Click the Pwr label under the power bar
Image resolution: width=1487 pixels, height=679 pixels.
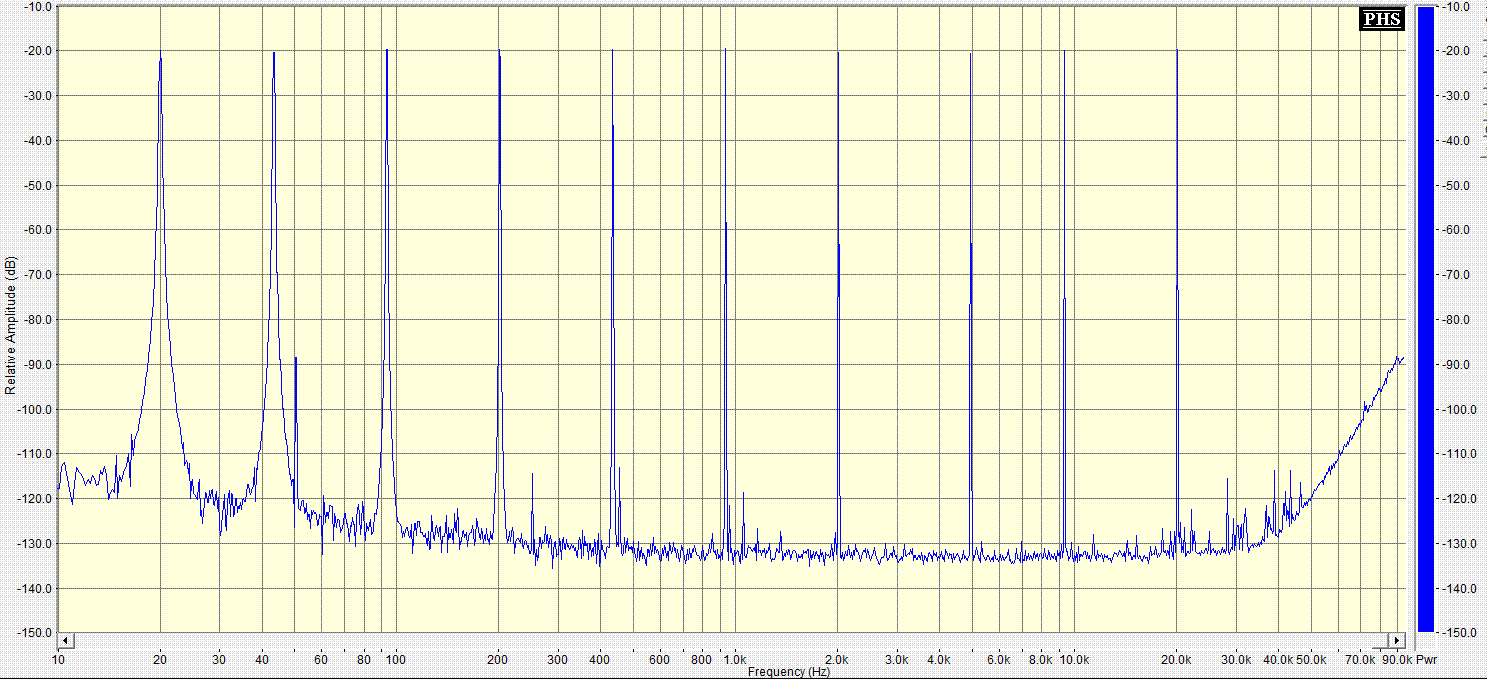click(x=1426, y=660)
